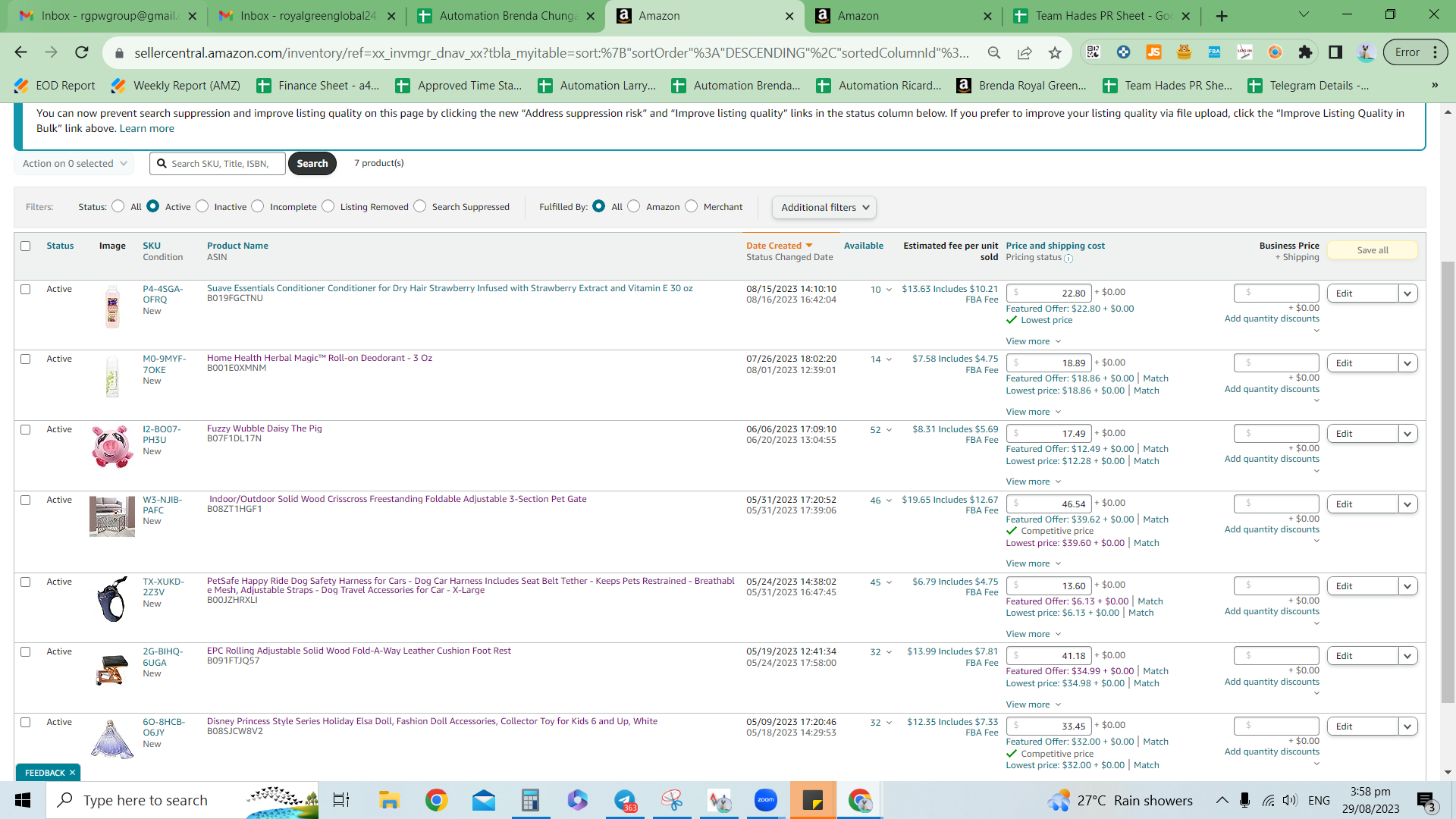Image resolution: width=1456 pixels, height=819 pixels.
Task: Expand the Additional filters dropdown
Action: [824, 207]
